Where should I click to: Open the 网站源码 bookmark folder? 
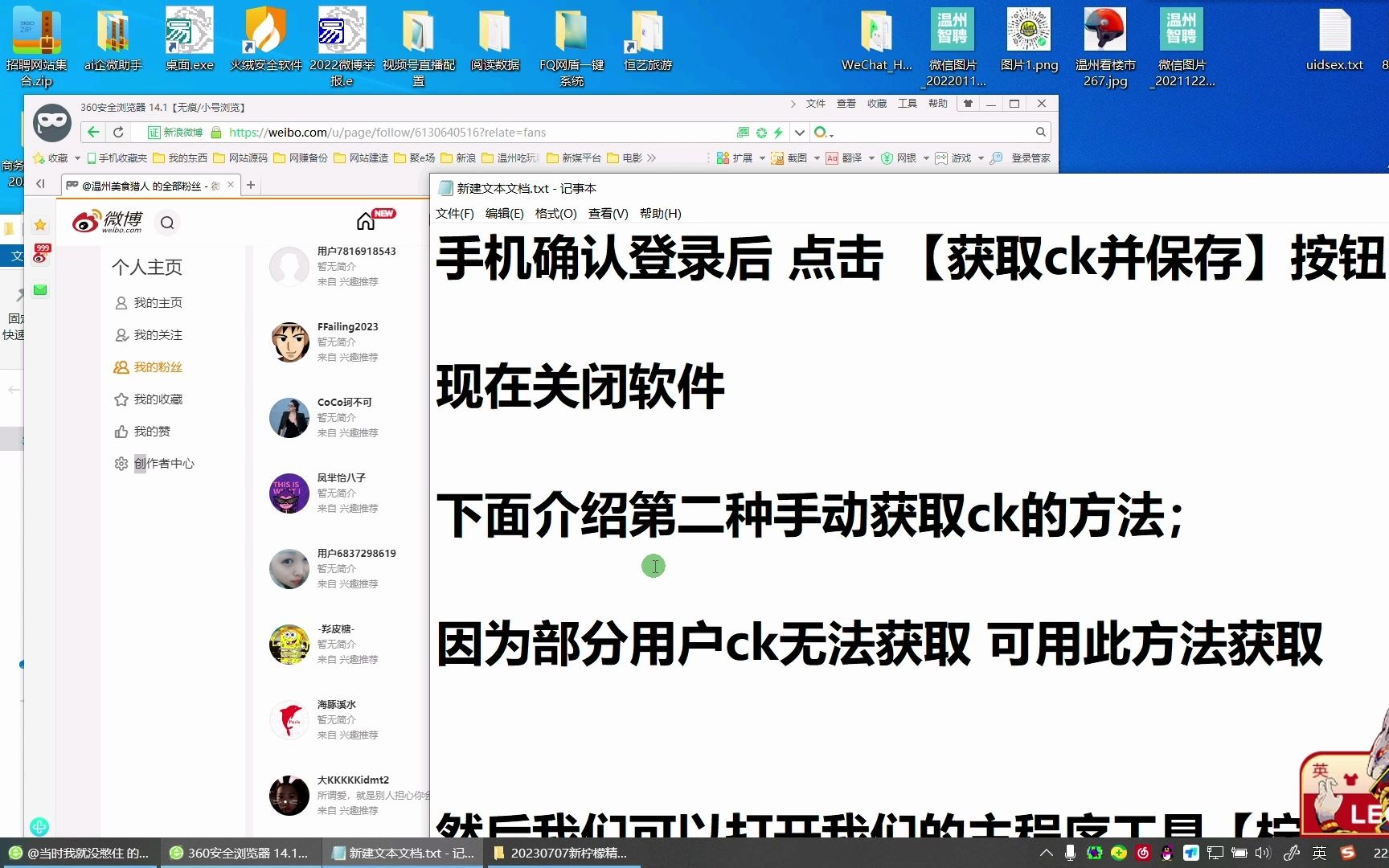[x=240, y=158]
